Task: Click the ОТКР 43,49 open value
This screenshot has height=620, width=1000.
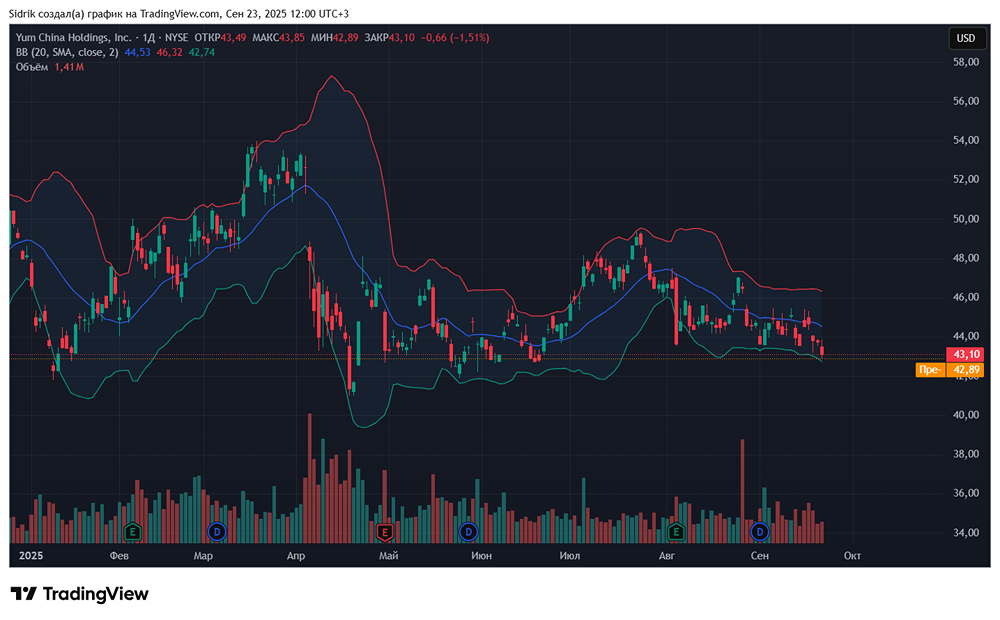Action: pos(220,38)
